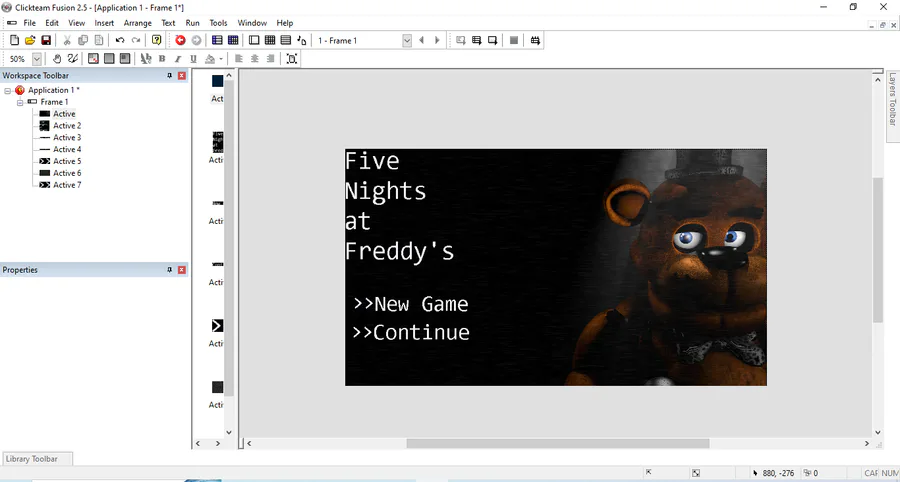900x482 pixels.
Task: Open the Help contents question-mark icon
Action: [157, 40]
